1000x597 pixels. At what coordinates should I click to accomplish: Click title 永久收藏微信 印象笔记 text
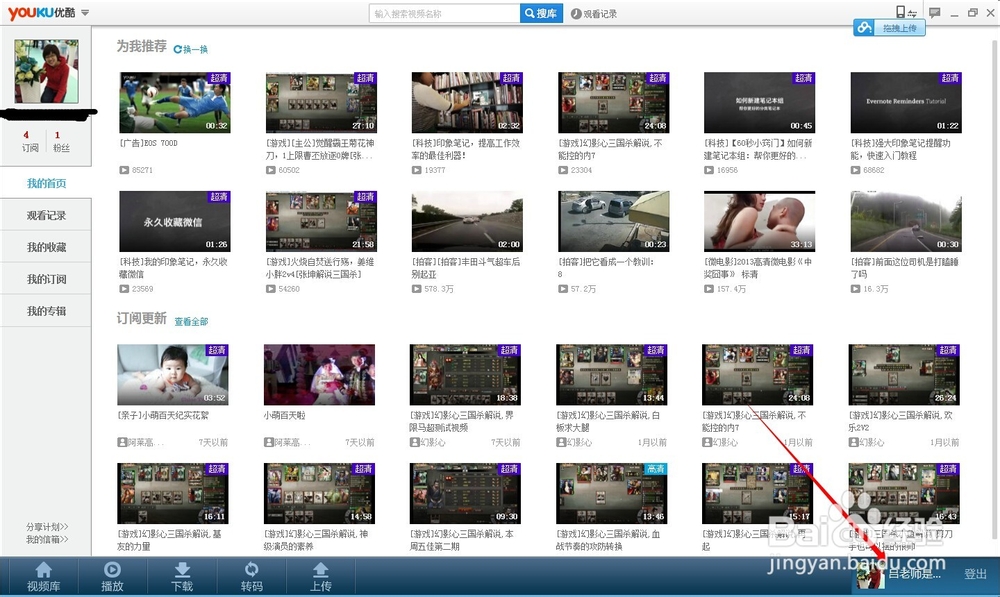(173, 268)
